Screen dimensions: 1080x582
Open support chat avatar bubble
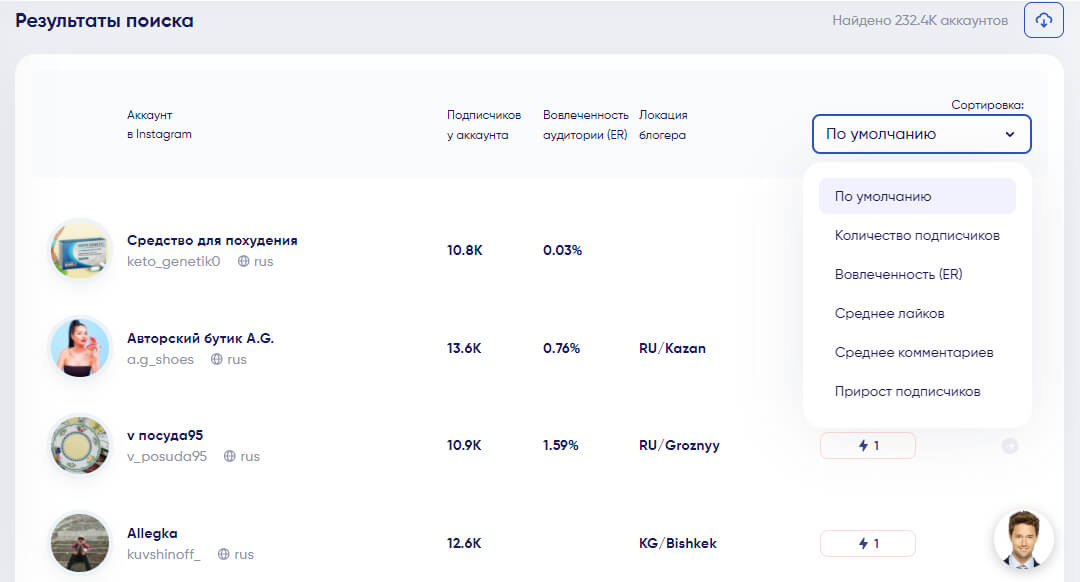click(1023, 540)
